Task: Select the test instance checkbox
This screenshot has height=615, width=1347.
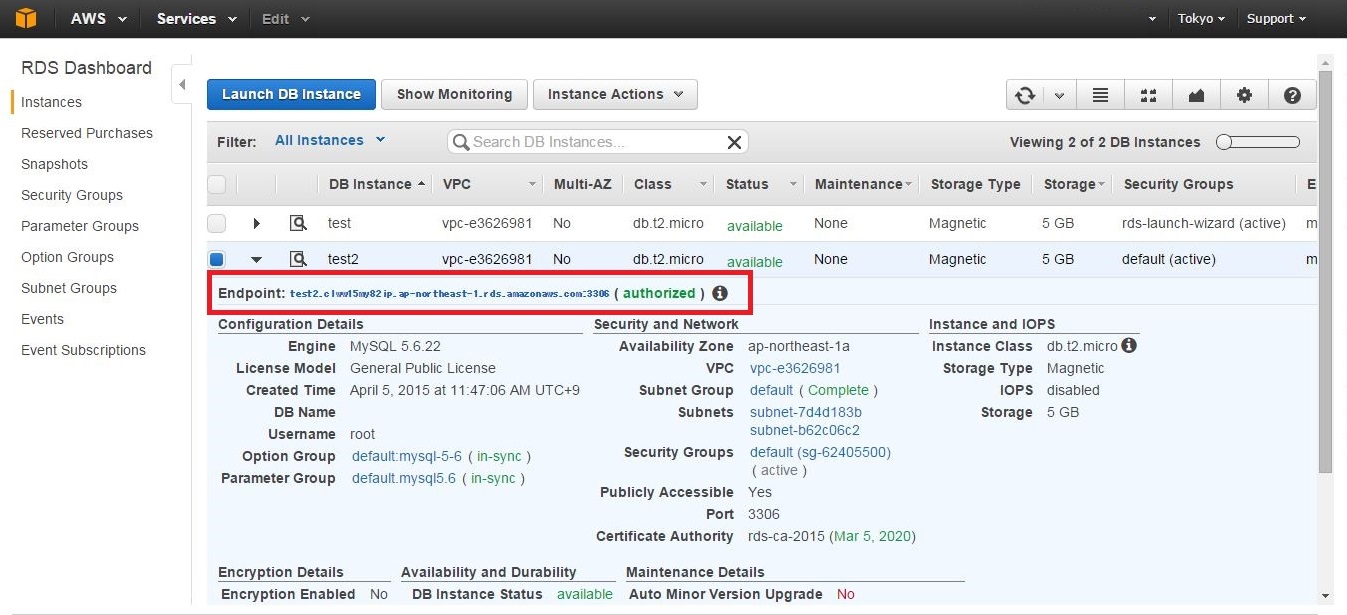Action: pos(217,223)
